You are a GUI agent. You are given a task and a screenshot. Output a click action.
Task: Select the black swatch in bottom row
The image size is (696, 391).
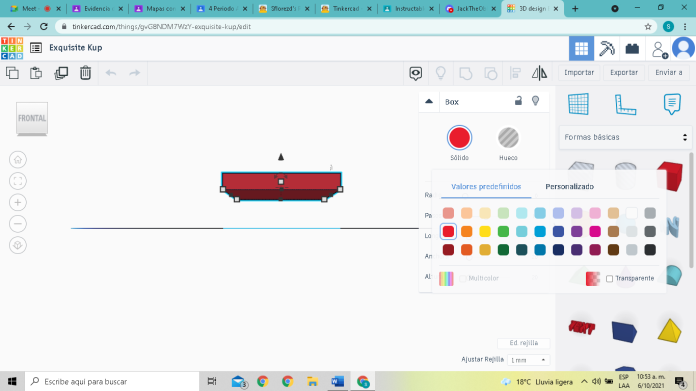(650, 250)
